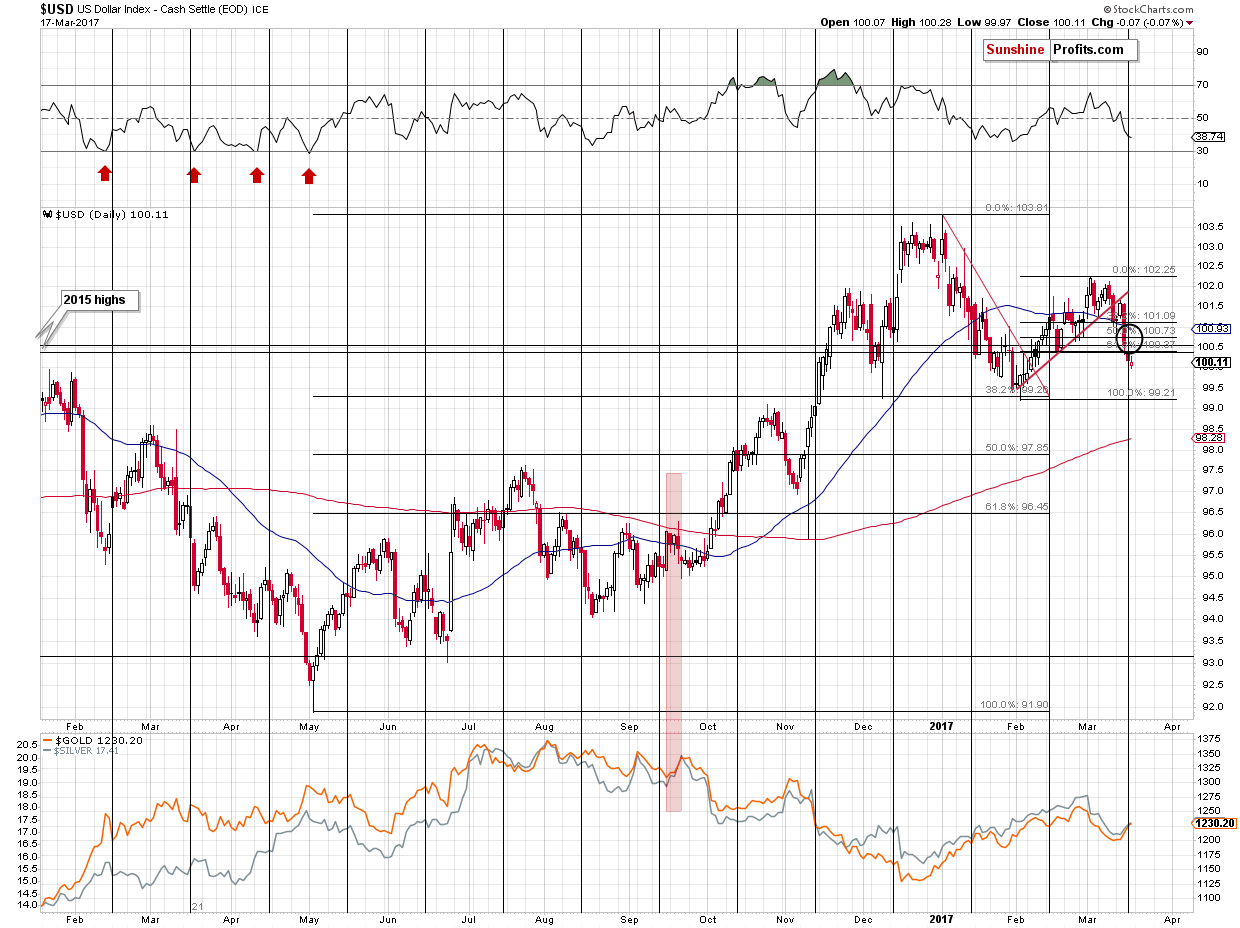This screenshot has width=1240, height=928.
Task: Click the '0.0%: 102.25' Fibonacci label
Action: 1146,270
